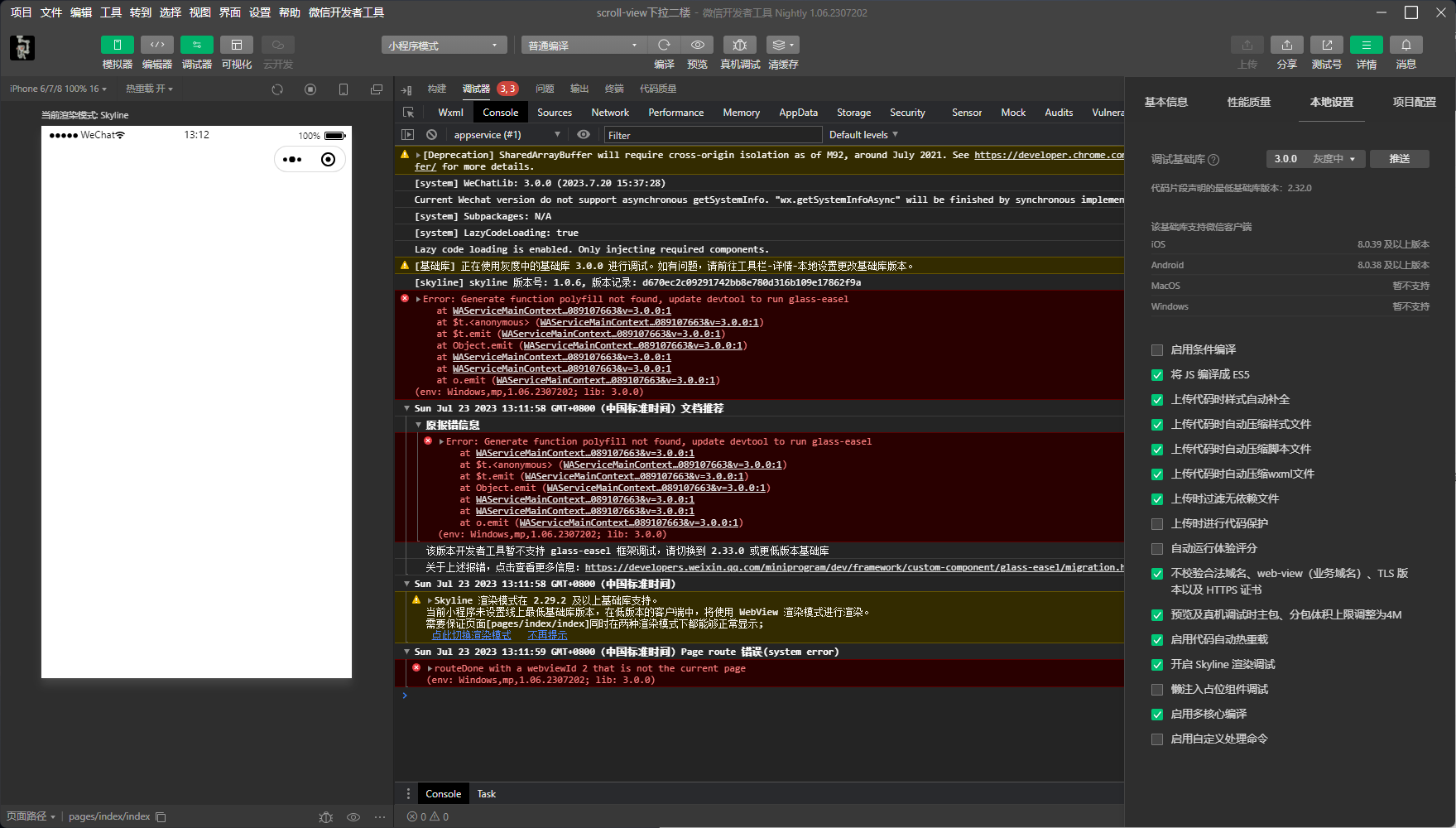This screenshot has height=828, width=1456.
Task: Open the Default levels dropdown
Action: pos(863,134)
